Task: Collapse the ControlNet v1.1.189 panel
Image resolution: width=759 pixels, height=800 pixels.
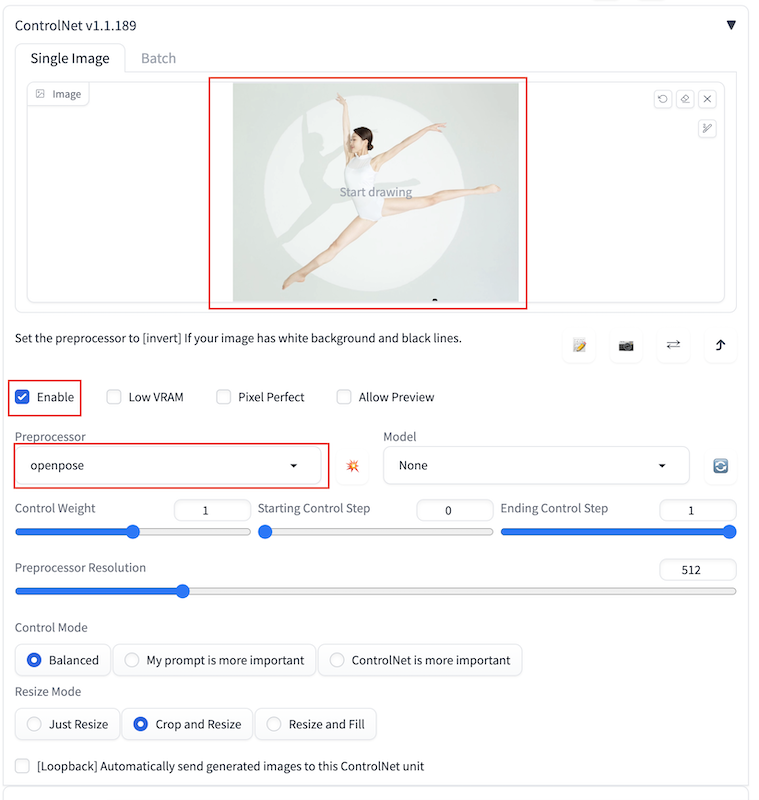Action: [731, 25]
